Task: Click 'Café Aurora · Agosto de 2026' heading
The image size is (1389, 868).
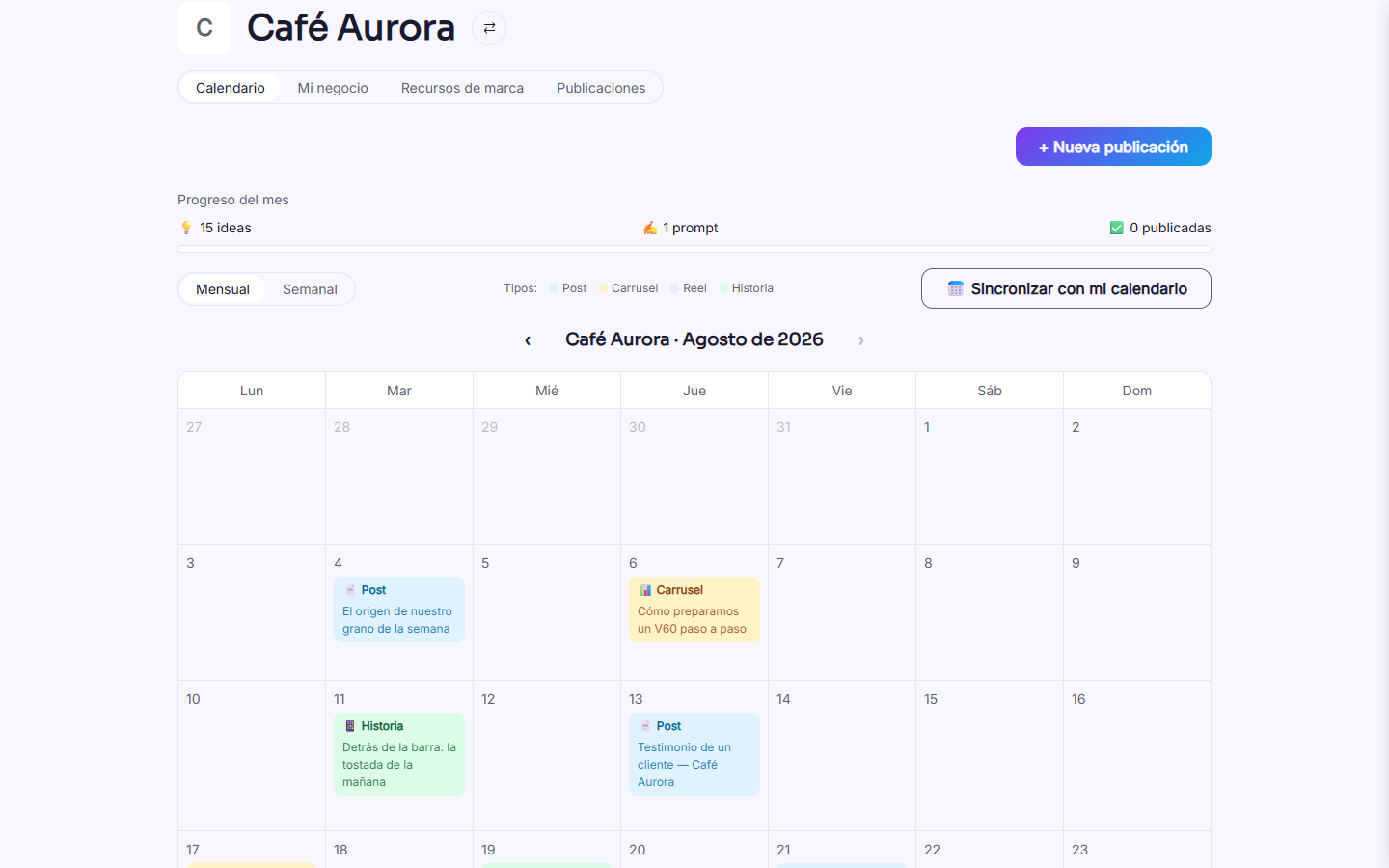Action: [x=694, y=339]
